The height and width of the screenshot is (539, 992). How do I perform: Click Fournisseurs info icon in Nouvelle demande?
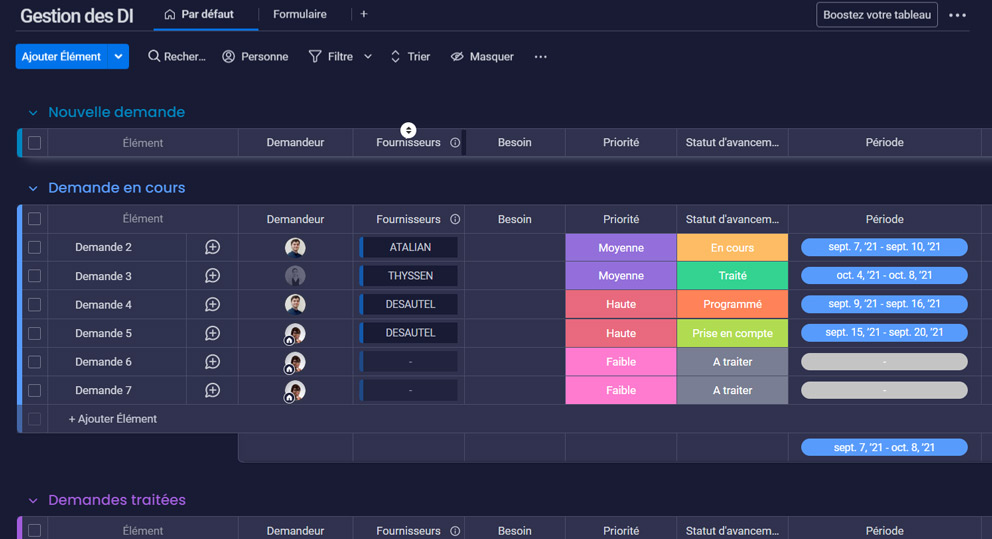pyautogui.click(x=455, y=143)
